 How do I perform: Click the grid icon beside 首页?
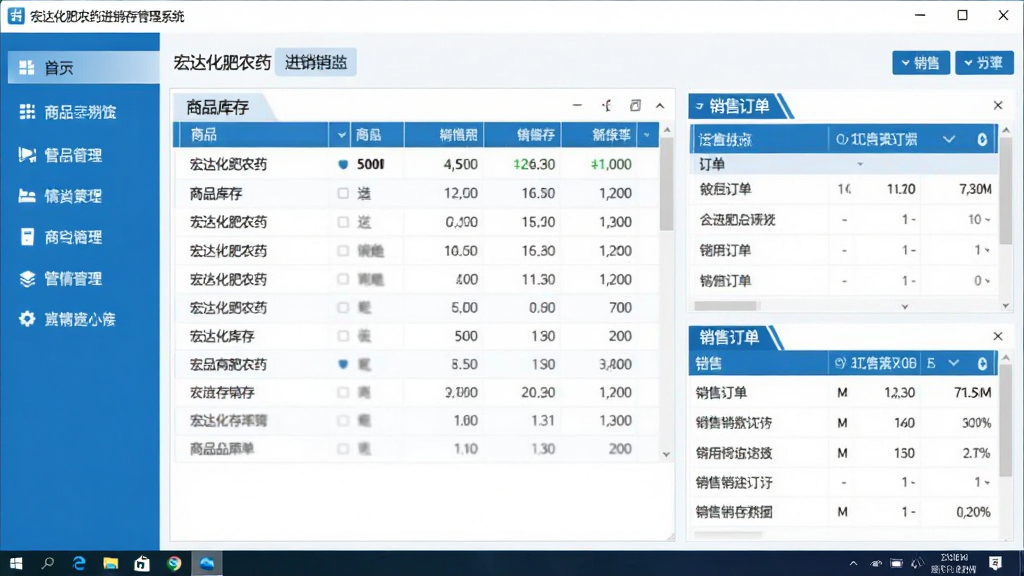[x=27, y=67]
